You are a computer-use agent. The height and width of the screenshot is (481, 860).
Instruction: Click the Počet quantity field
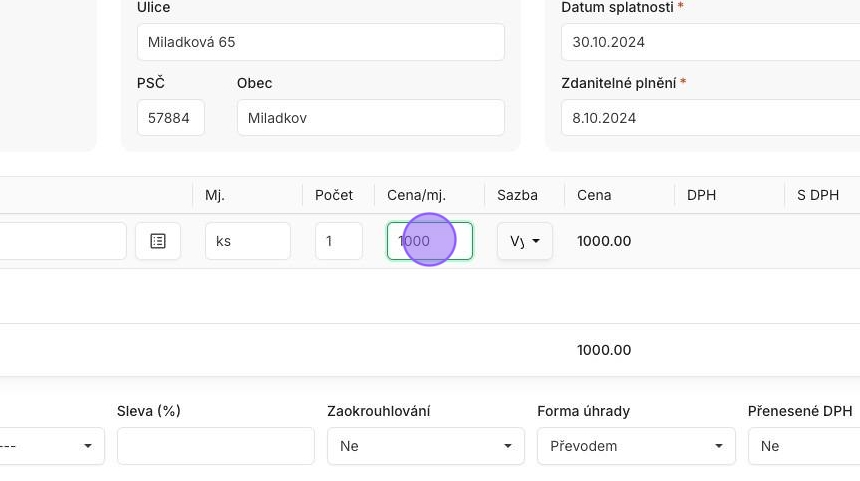tap(338, 241)
